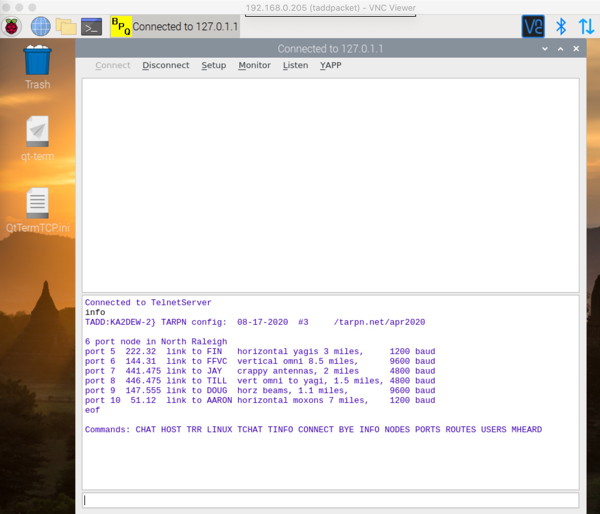This screenshot has width=600, height=514.
Task: Open the VNC server tray icon
Action: [533, 26]
